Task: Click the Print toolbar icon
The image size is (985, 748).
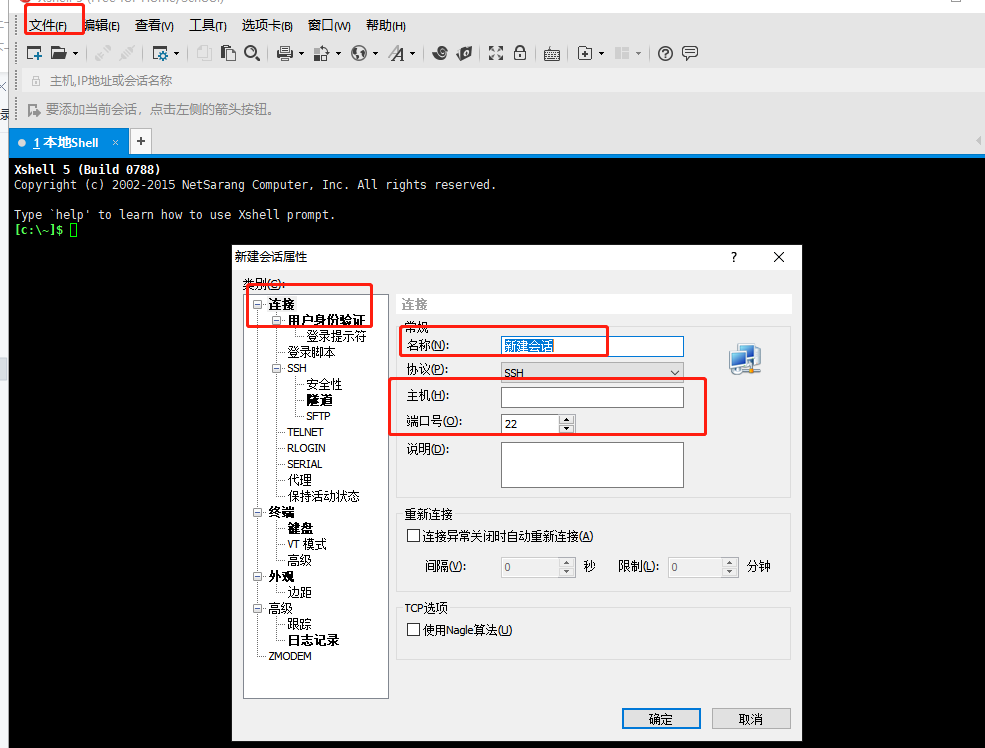Action: pyautogui.click(x=285, y=53)
